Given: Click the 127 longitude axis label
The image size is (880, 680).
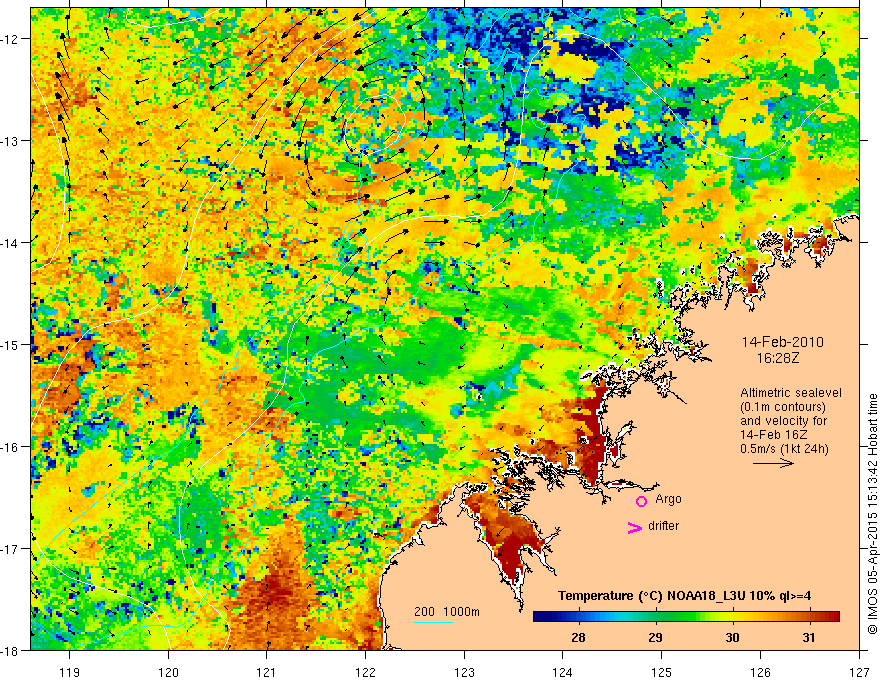Looking at the screenshot, I should click(x=859, y=672).
